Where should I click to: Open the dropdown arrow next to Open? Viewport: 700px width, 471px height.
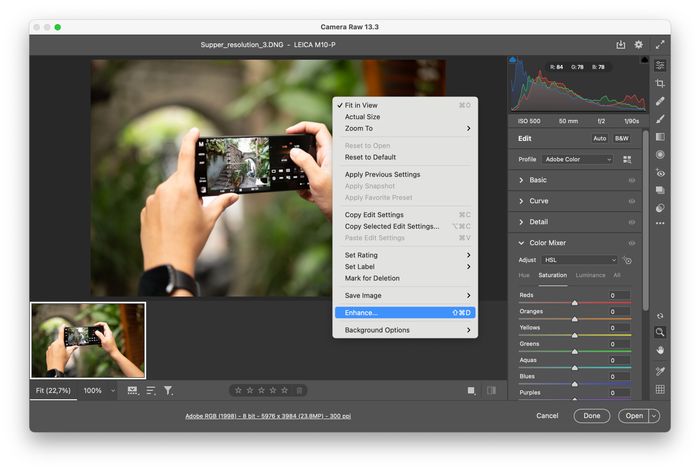654,416
